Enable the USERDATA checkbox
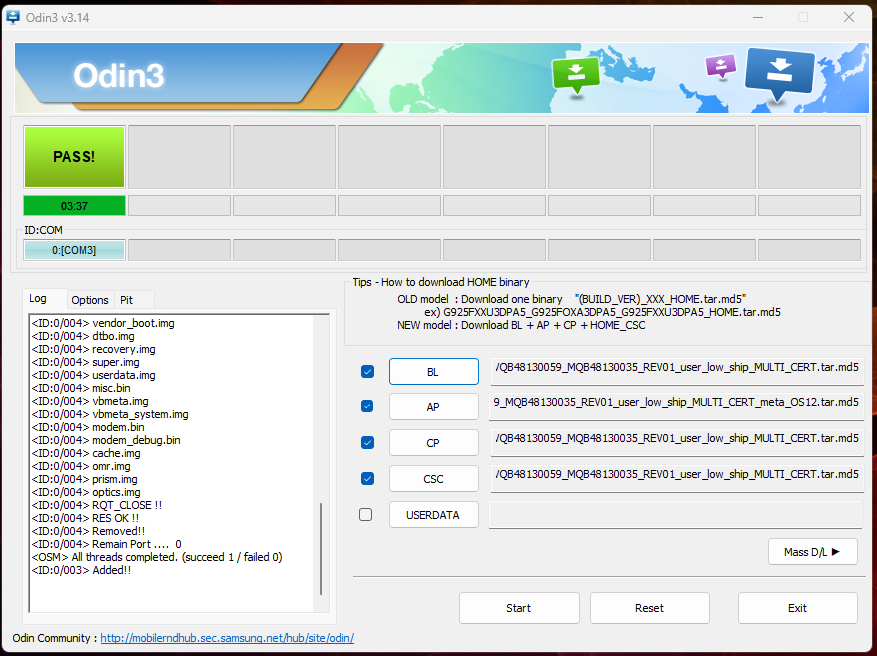Screen dimensions: 877x656 (x=365, y=514)
